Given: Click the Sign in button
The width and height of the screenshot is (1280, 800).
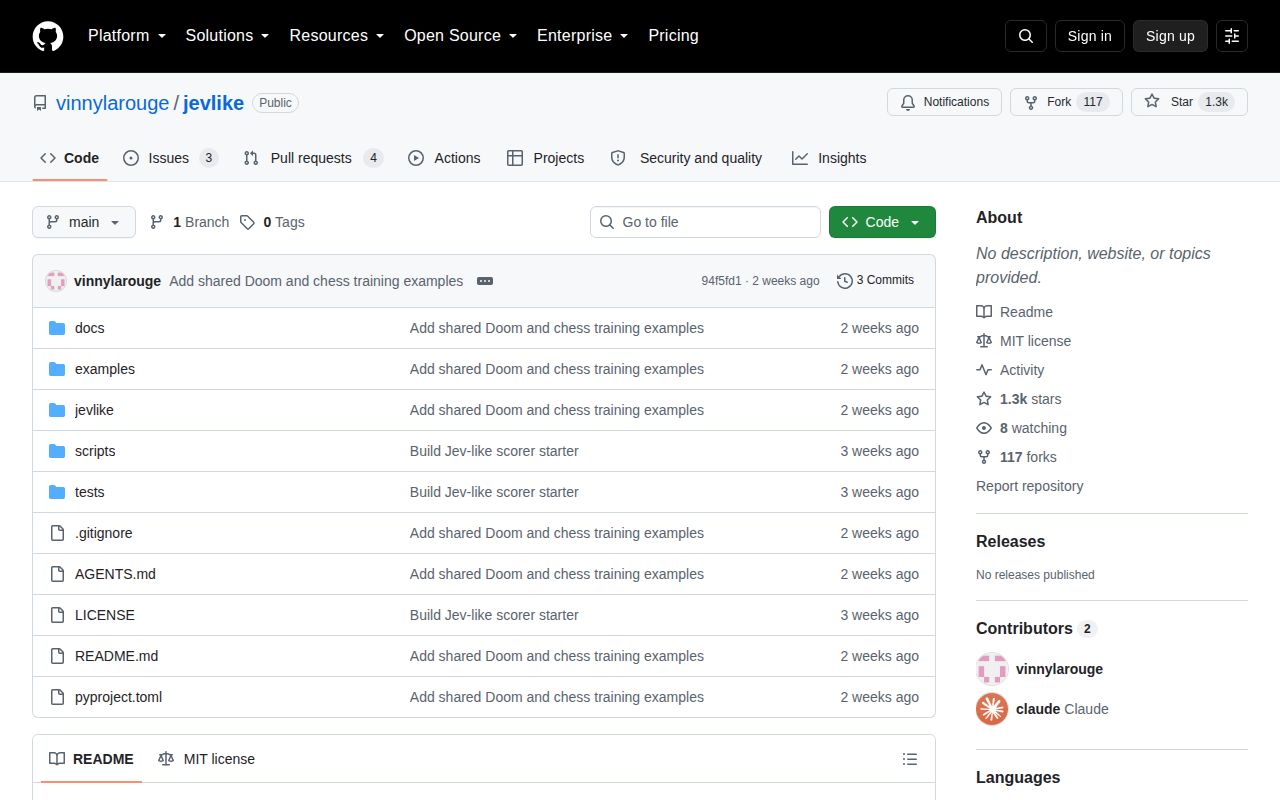Looking at the screenshot, I should (1089, 36).
